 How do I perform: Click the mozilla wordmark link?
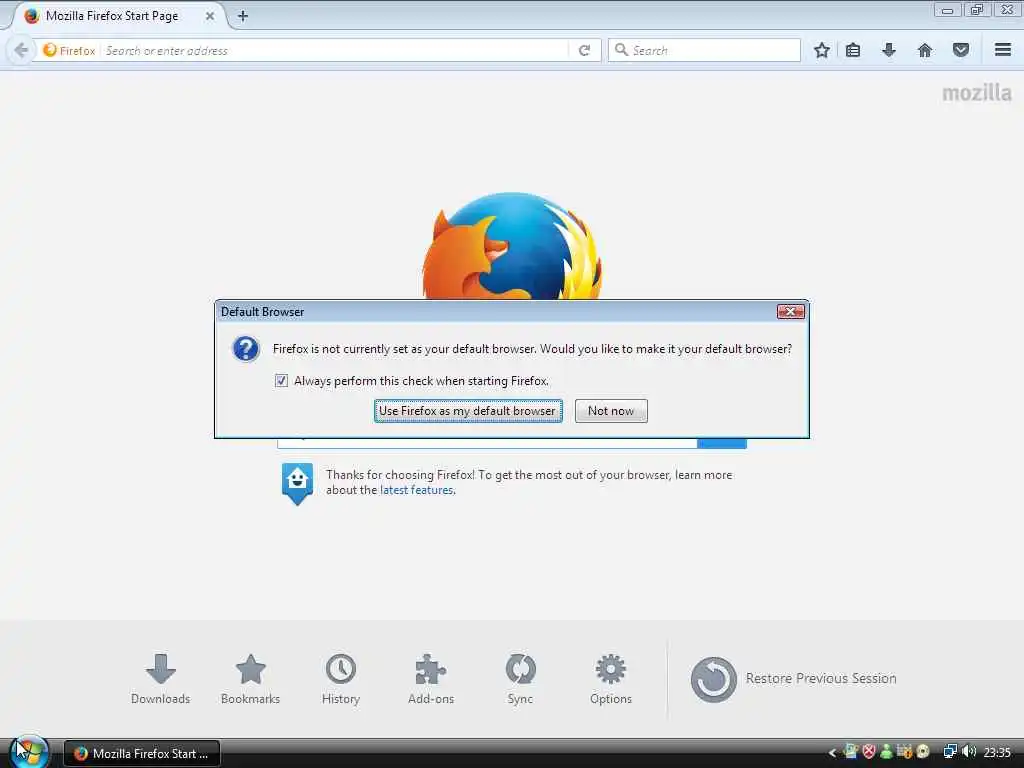click(x=976, y=93)
